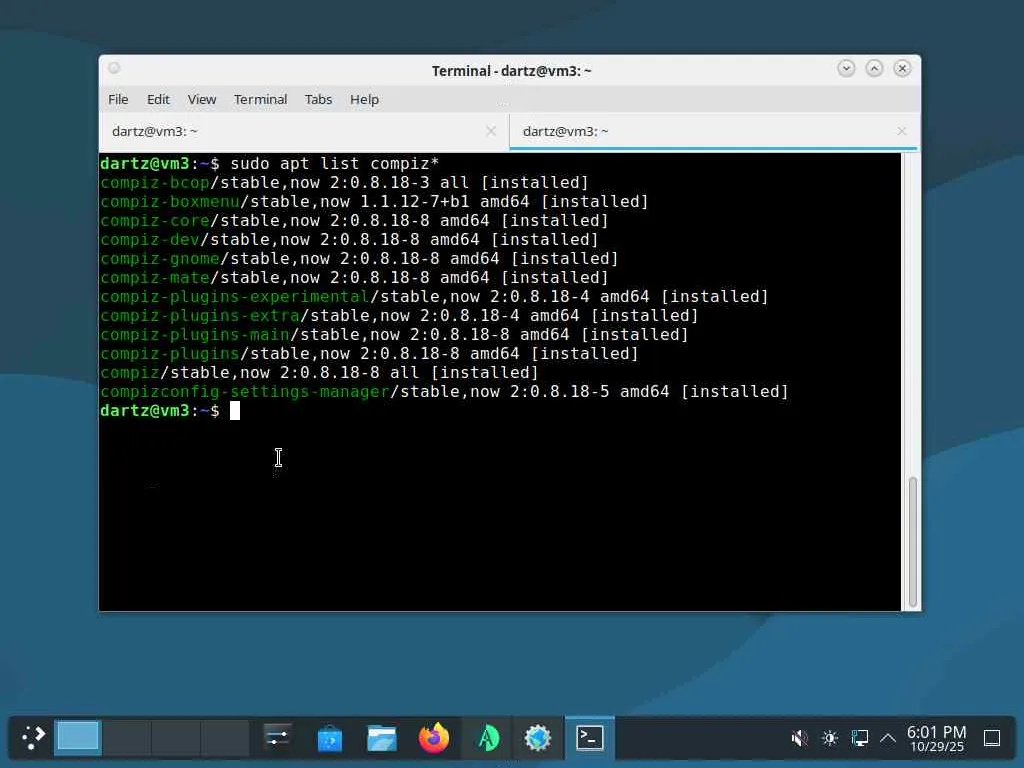Image resolution: width=1024 pixels, height=768 pixels.
Task: Open the Edit menu
Action: point(158,99)
